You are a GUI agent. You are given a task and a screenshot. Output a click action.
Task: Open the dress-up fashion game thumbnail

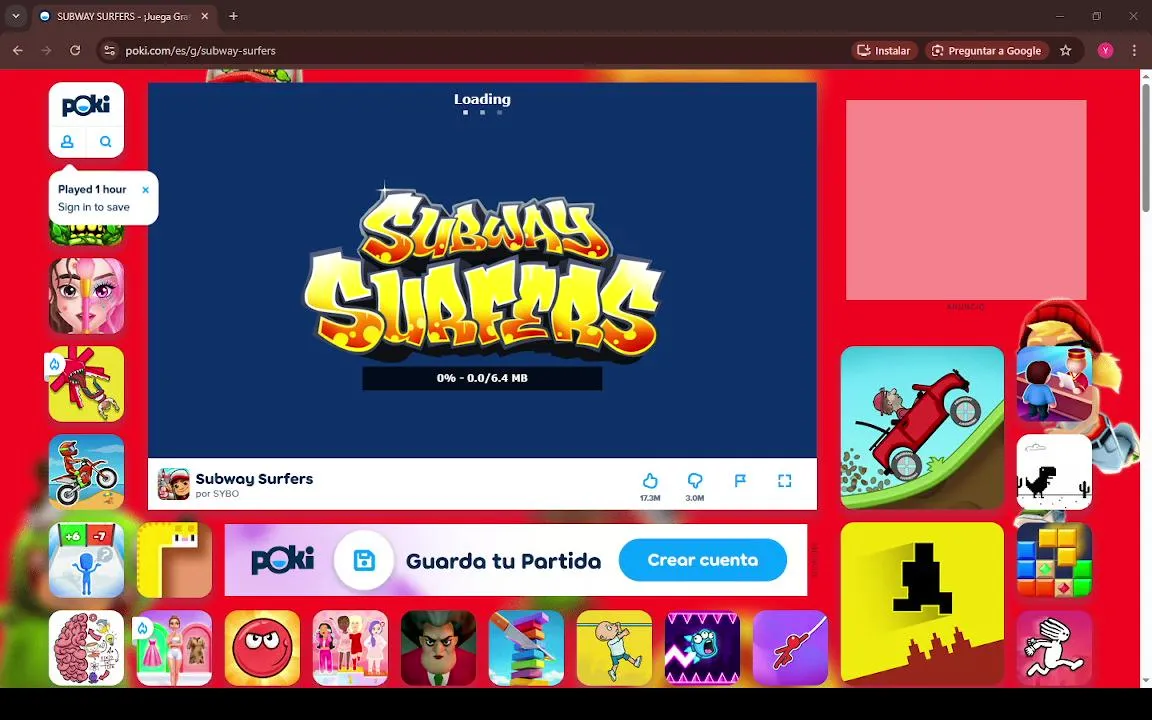pos(174,648)
